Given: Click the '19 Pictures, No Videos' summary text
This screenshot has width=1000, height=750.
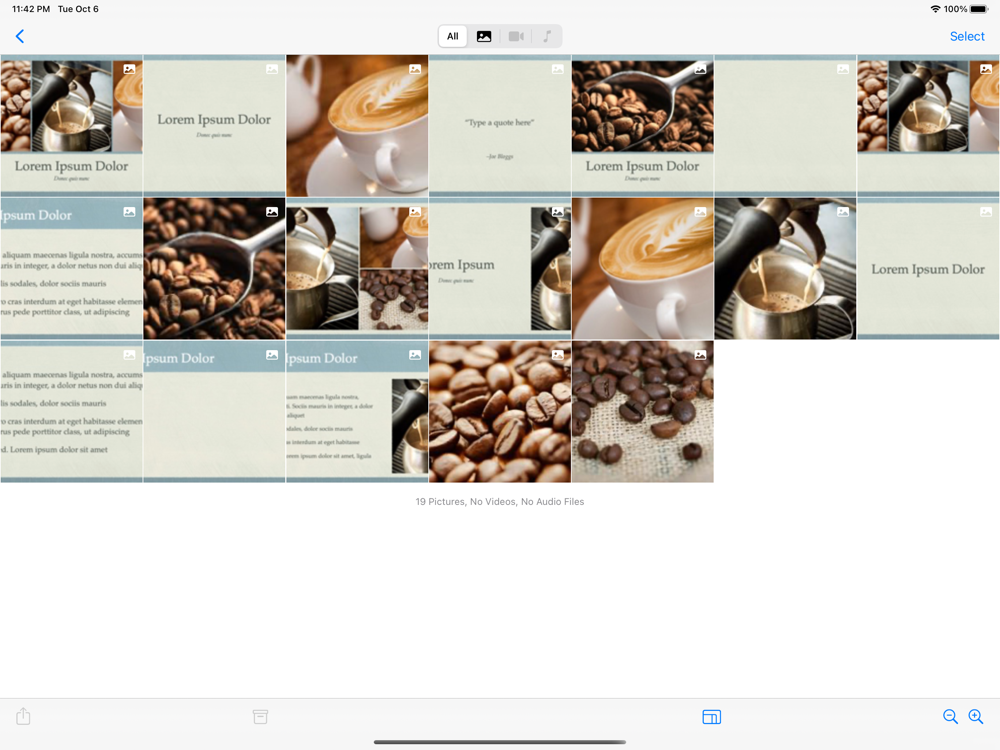Looking at the screenshot, I should [x=500, y=502].
